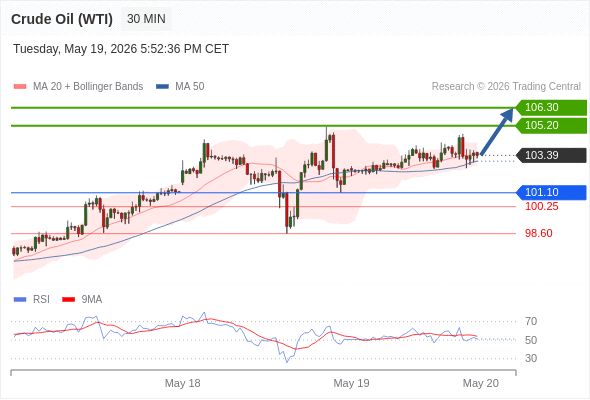Click the RSI 70 level label

pyautogui.click(x=531, y=321)
